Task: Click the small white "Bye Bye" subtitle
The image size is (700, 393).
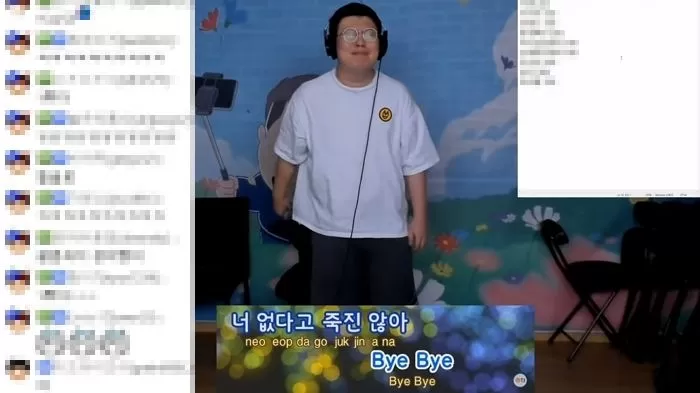Action: 412,381
